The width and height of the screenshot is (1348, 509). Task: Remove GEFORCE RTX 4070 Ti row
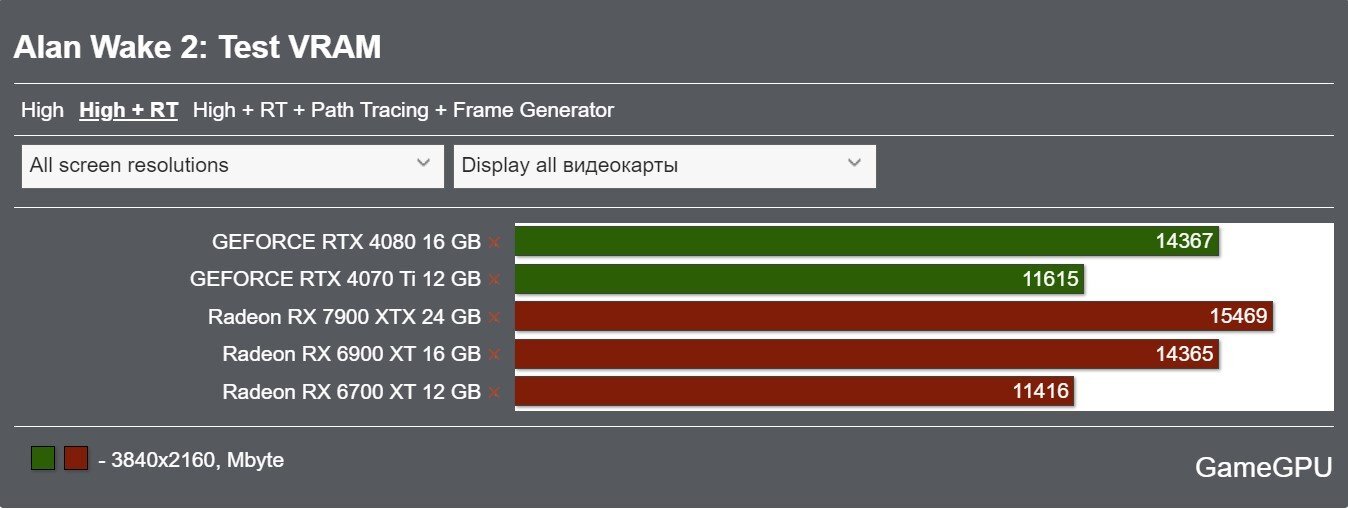[x=494, y=280]
